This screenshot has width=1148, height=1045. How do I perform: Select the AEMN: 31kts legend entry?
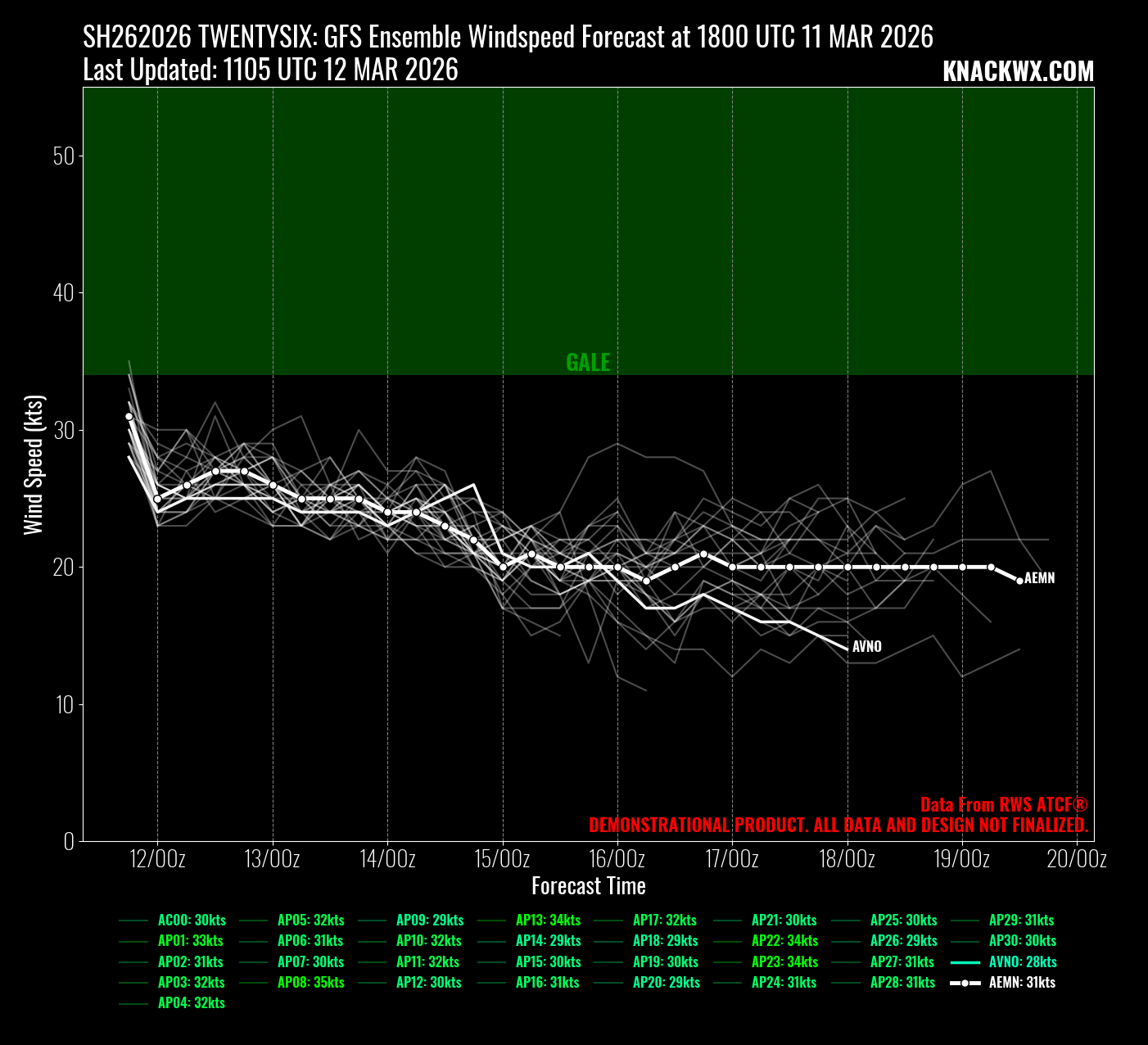pos(1022,982)
